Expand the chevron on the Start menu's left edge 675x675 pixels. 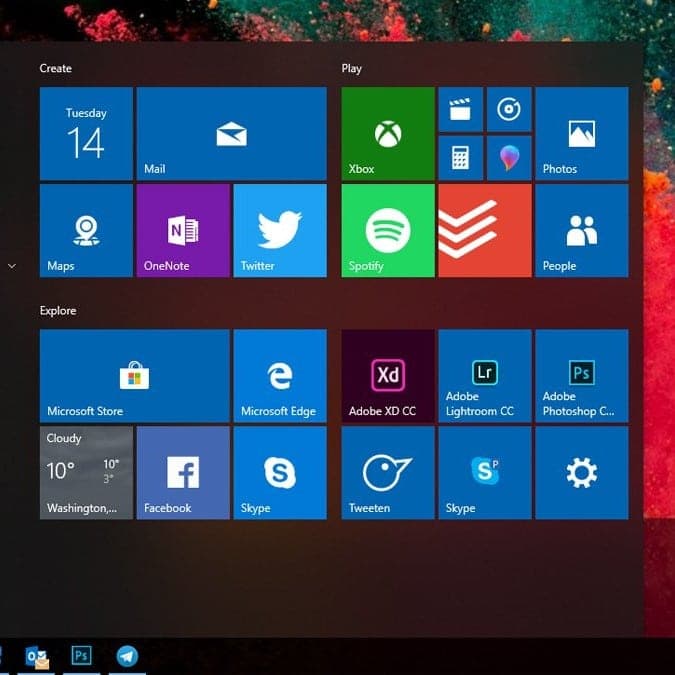(x=12, y=266)
